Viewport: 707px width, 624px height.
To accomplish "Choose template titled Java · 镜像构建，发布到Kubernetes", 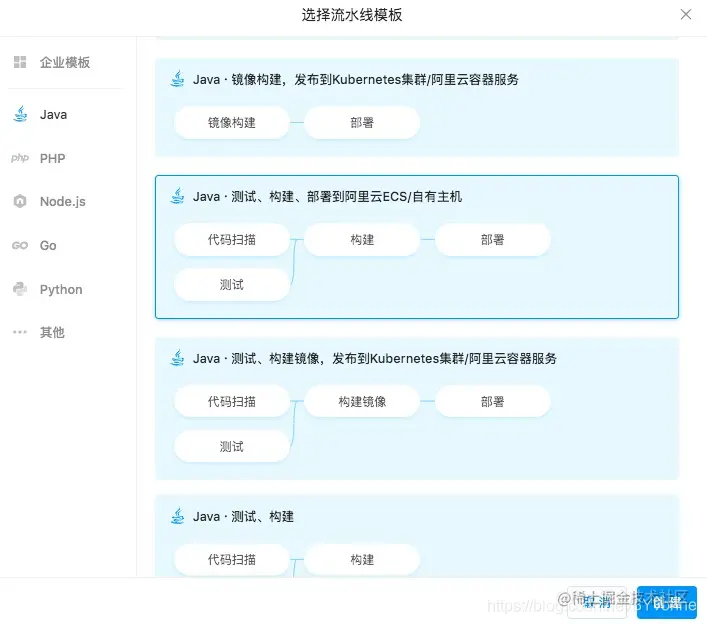I will (x=417, y=107).
